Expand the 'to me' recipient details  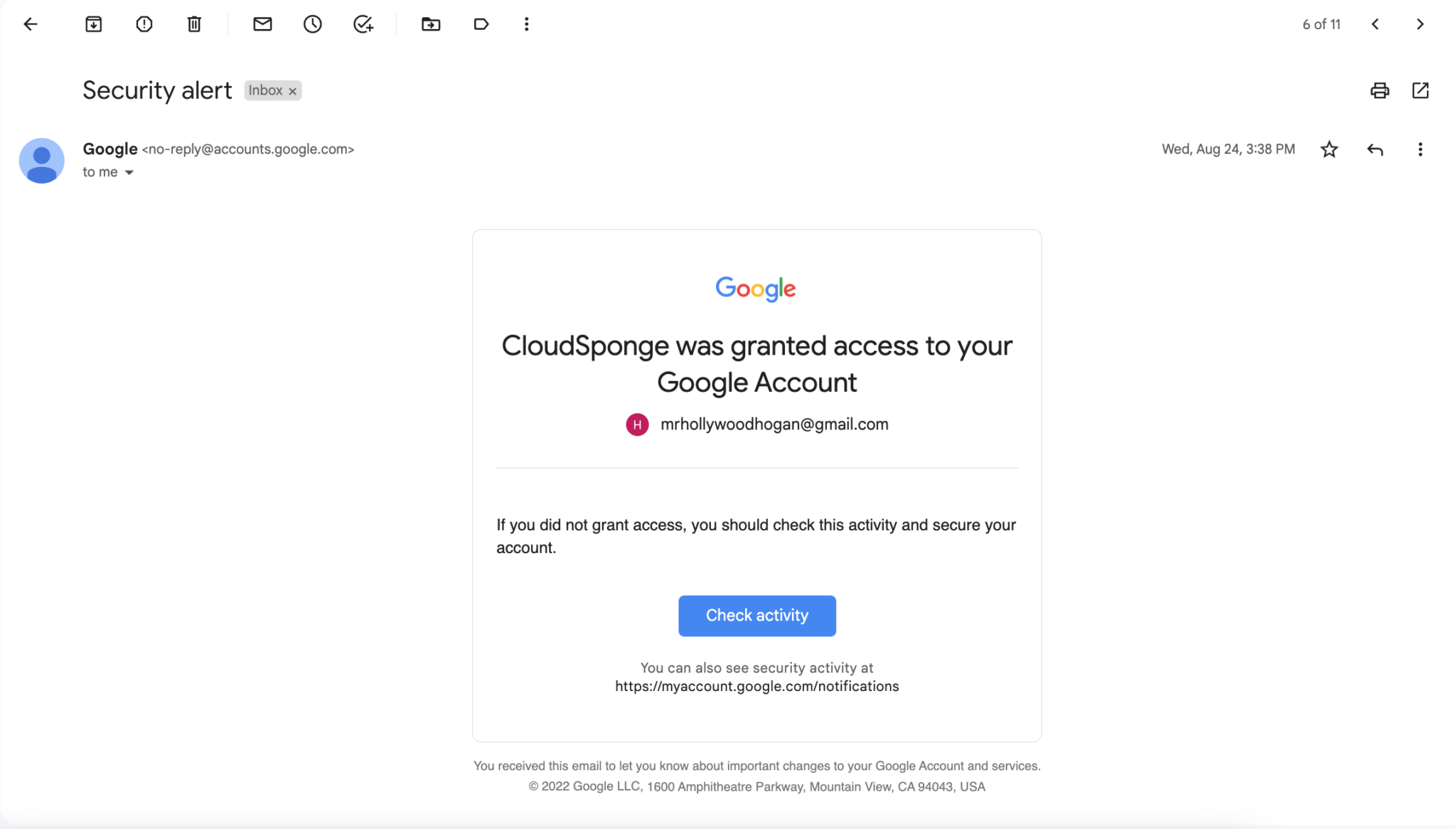129,171
